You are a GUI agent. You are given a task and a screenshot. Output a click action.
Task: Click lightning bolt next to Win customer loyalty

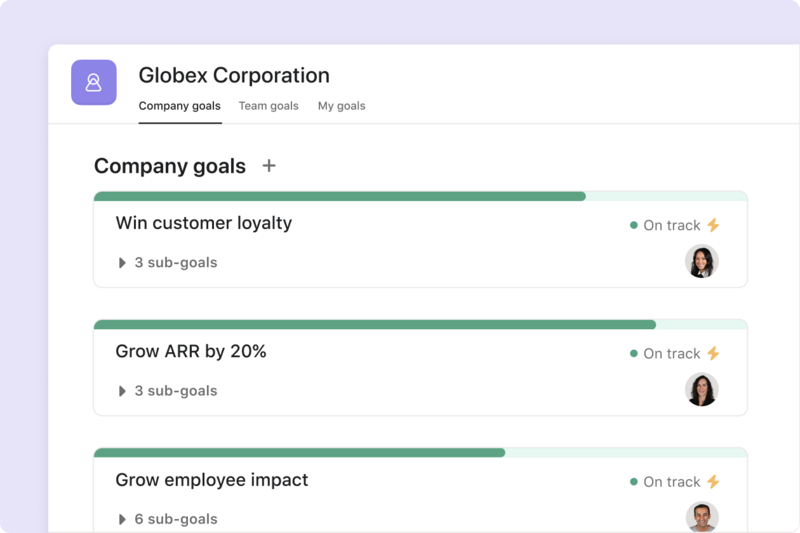713,225
